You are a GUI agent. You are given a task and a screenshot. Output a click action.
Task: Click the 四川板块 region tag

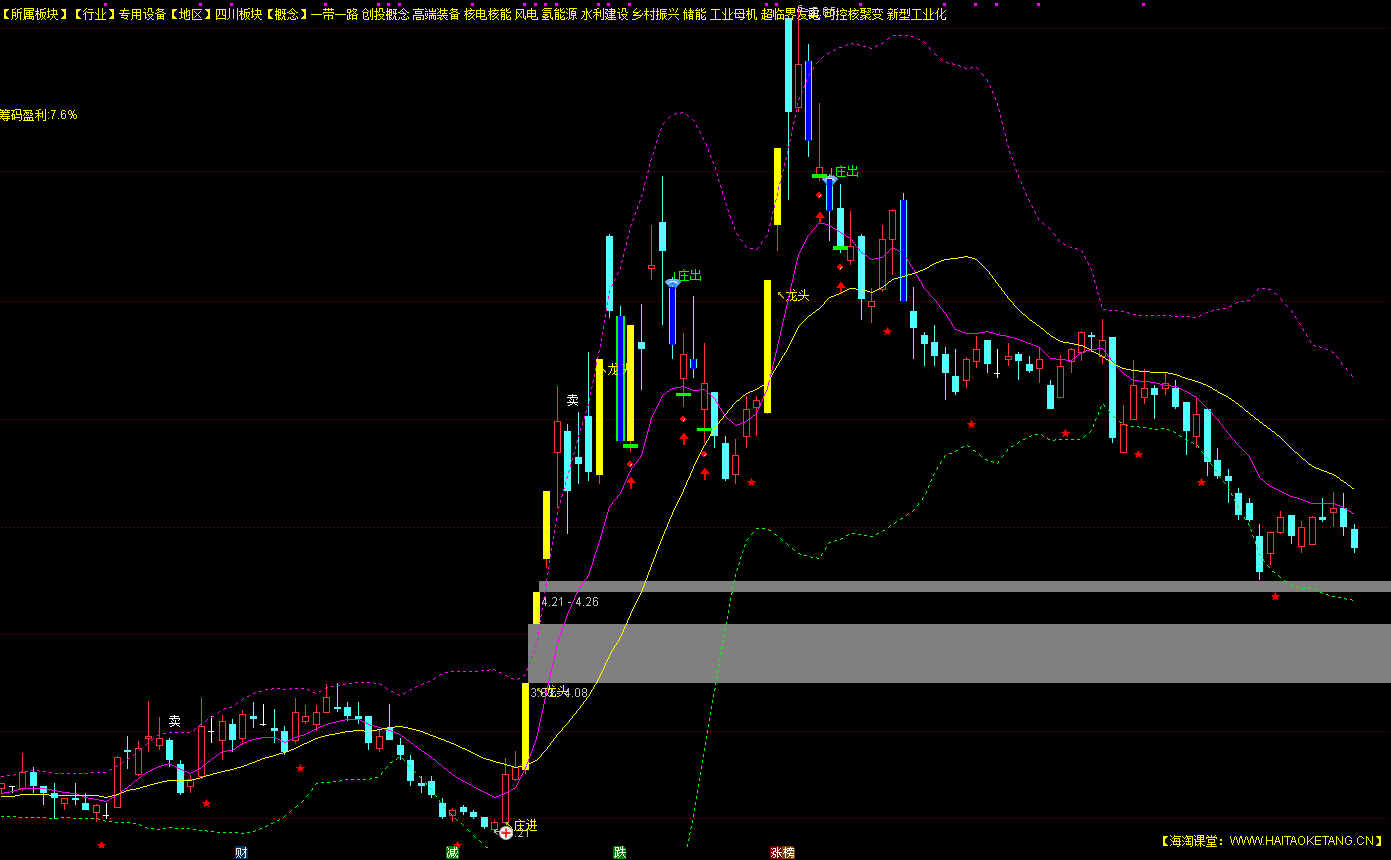coord(237,14)
